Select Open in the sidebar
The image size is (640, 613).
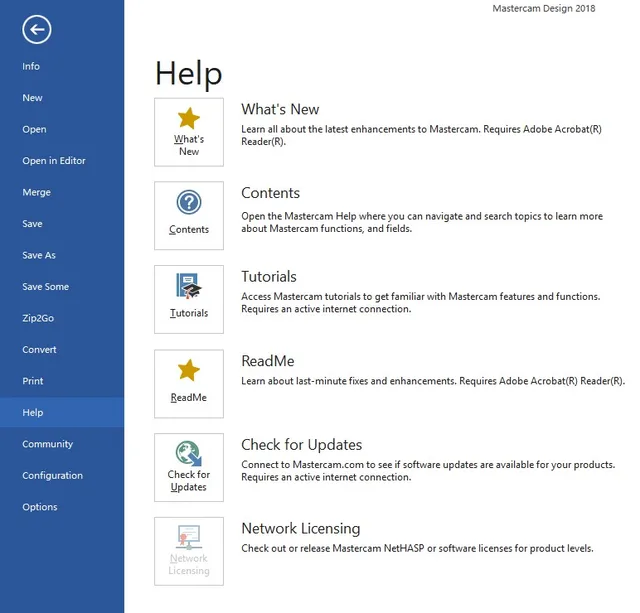[62, 129]
